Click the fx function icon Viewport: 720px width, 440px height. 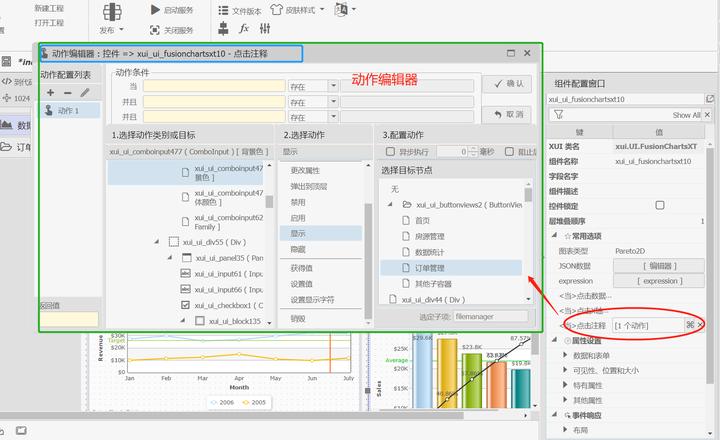pyautogui.click(x=244, y=28)
